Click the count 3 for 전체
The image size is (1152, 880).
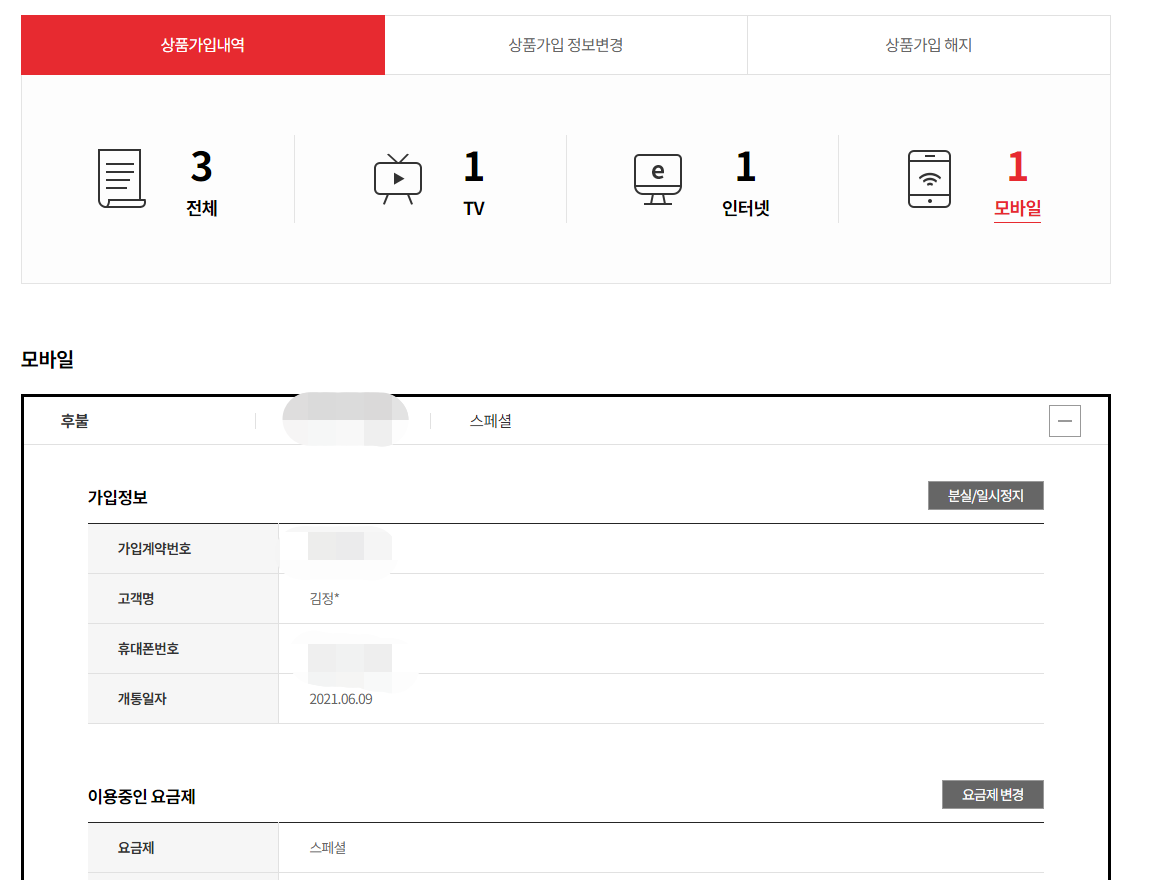click(201, 167)
